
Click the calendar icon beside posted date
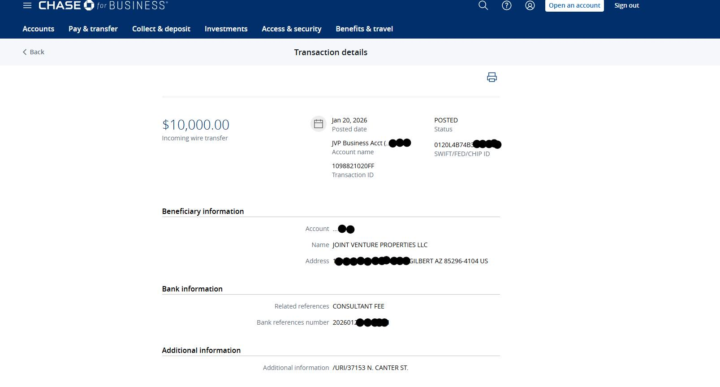pos(318,123)
